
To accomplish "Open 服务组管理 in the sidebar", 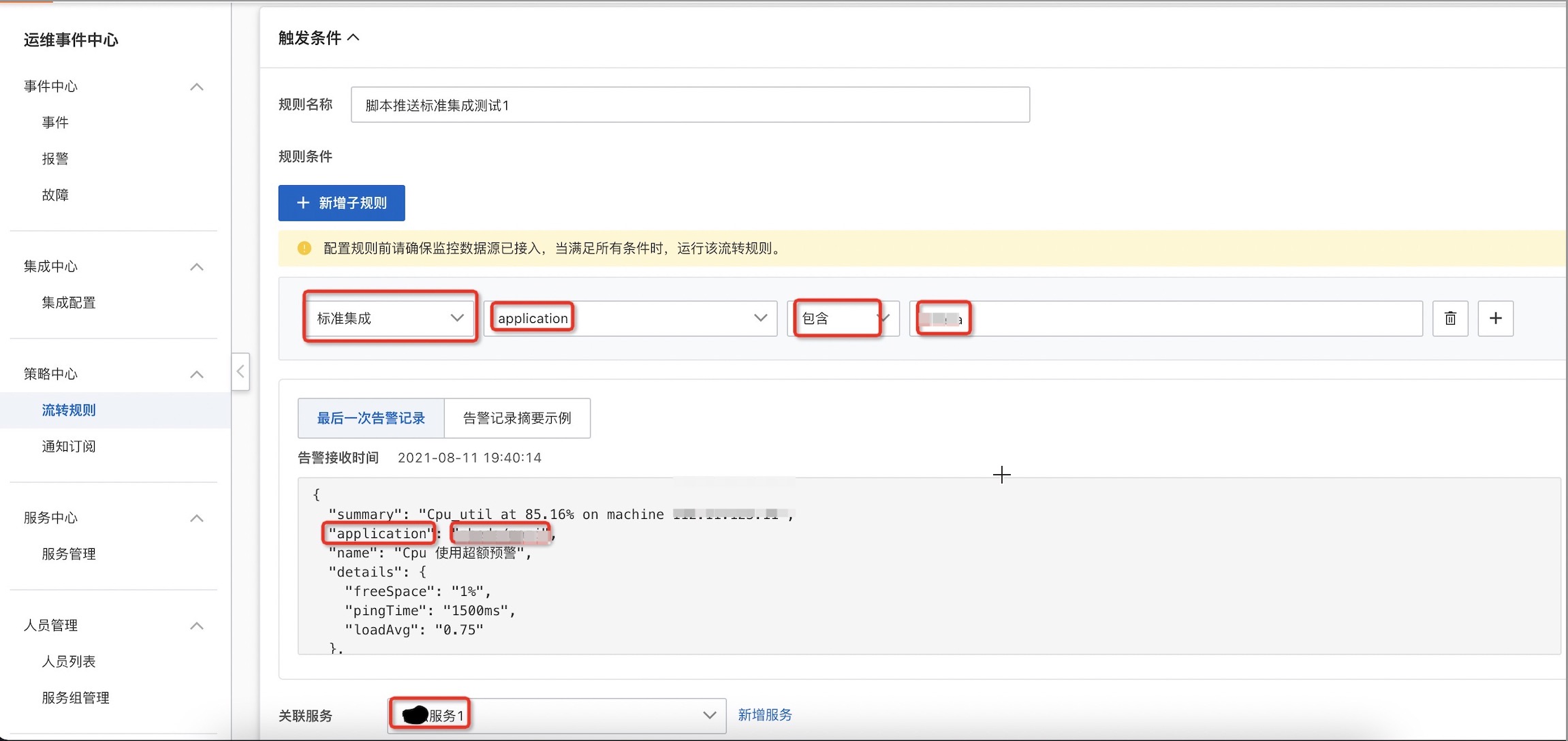I will pyautogui.click(x=76, y=697).
